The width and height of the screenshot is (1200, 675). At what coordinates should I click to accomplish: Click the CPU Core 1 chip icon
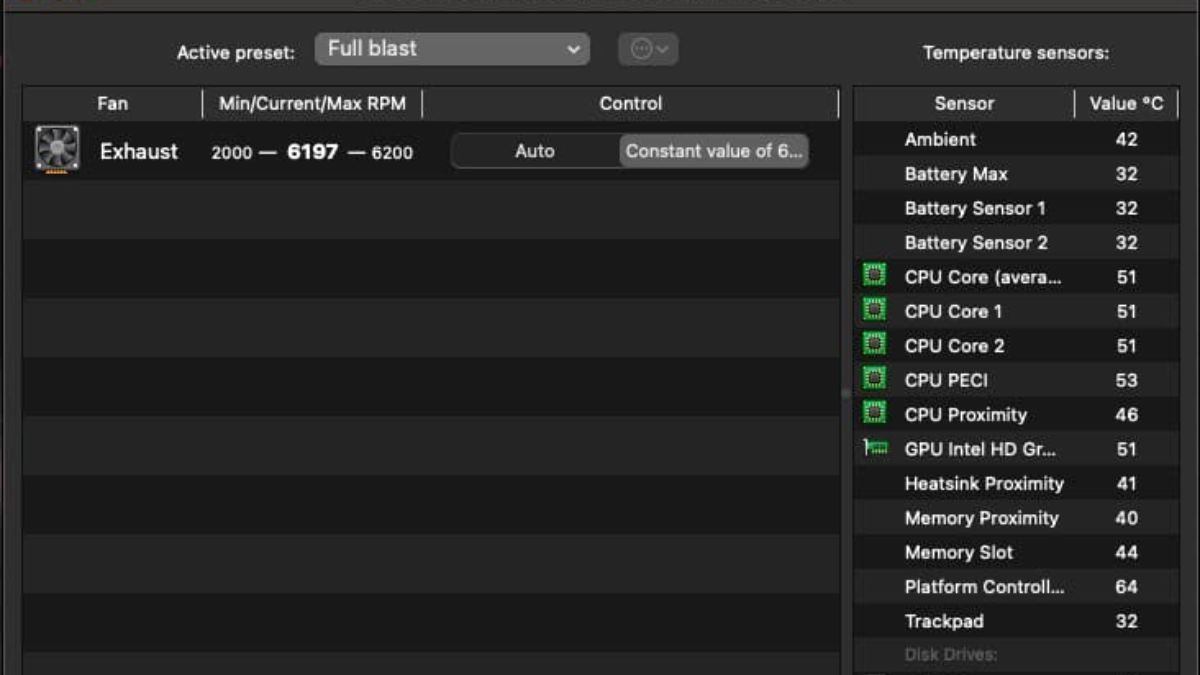[x=875, y=310]
